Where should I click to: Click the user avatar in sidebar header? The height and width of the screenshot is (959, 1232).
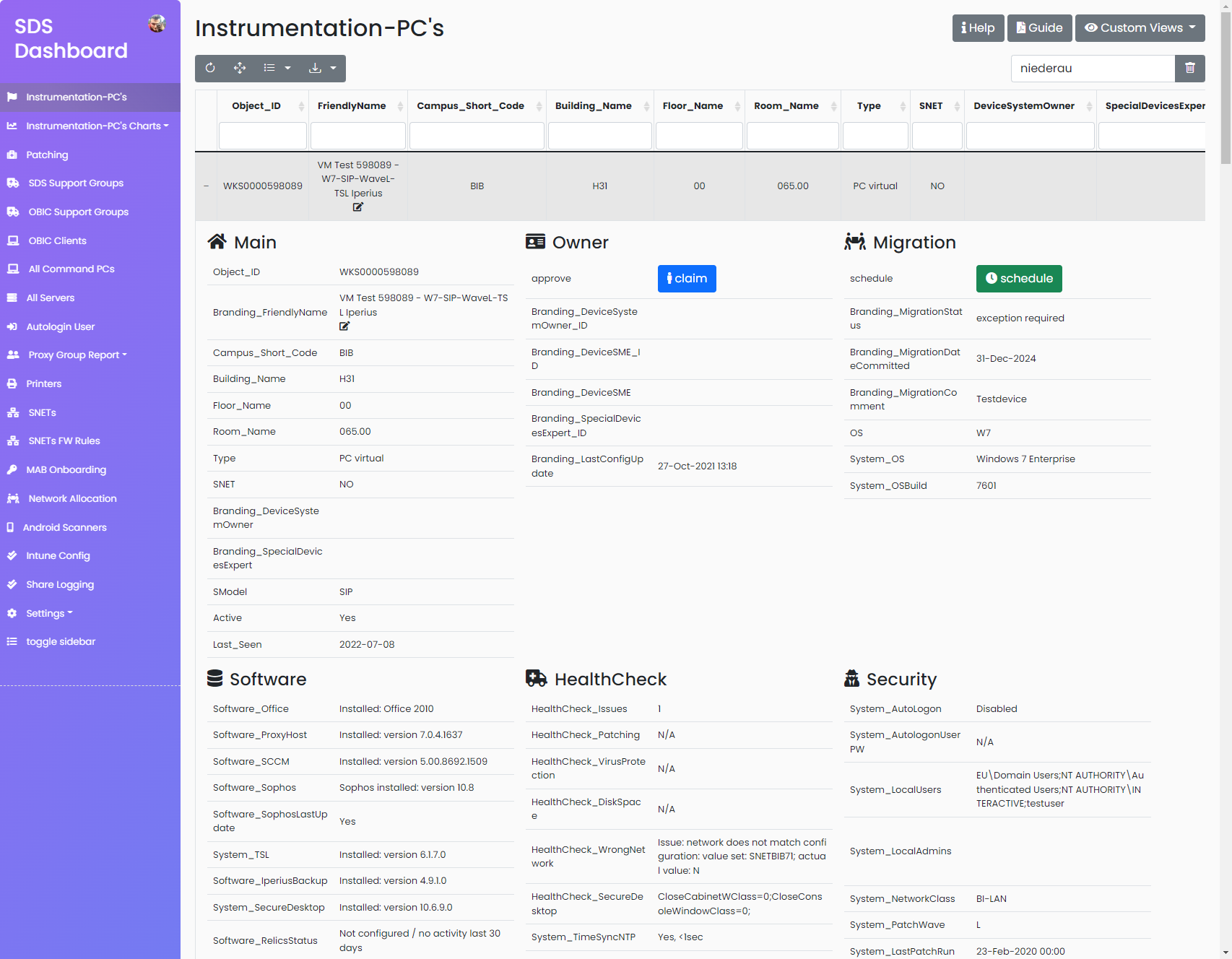157,24
